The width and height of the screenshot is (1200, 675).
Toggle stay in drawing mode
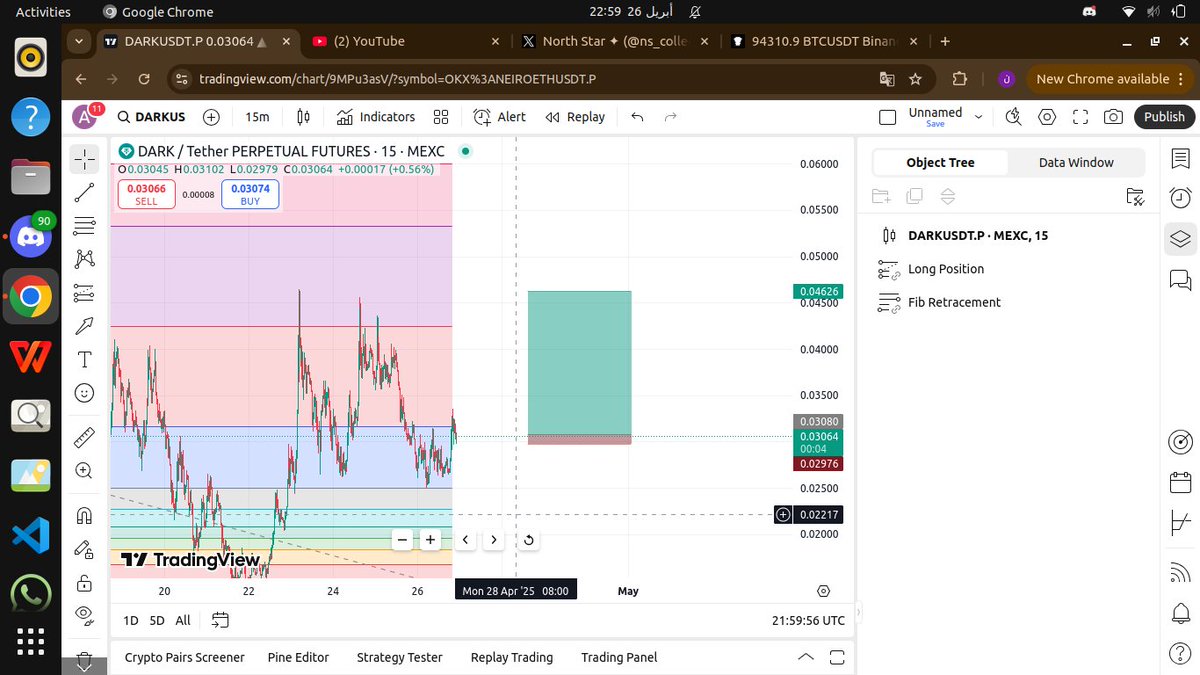pyautogui.click(x=84, y=548)
